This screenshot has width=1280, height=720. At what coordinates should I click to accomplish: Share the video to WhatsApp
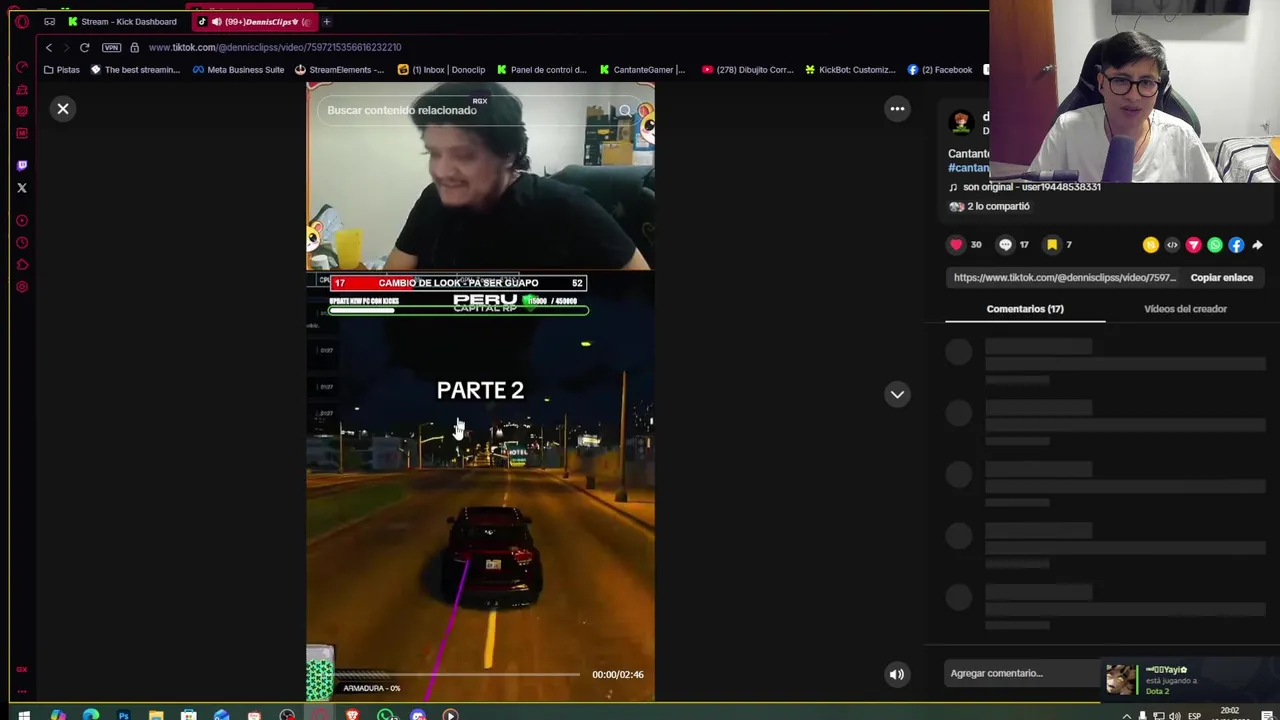click(1215, 245)
